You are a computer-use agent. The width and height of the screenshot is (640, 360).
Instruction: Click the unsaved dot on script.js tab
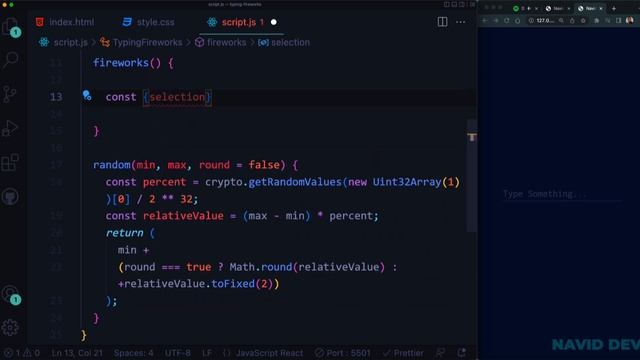tap(273, 22)
